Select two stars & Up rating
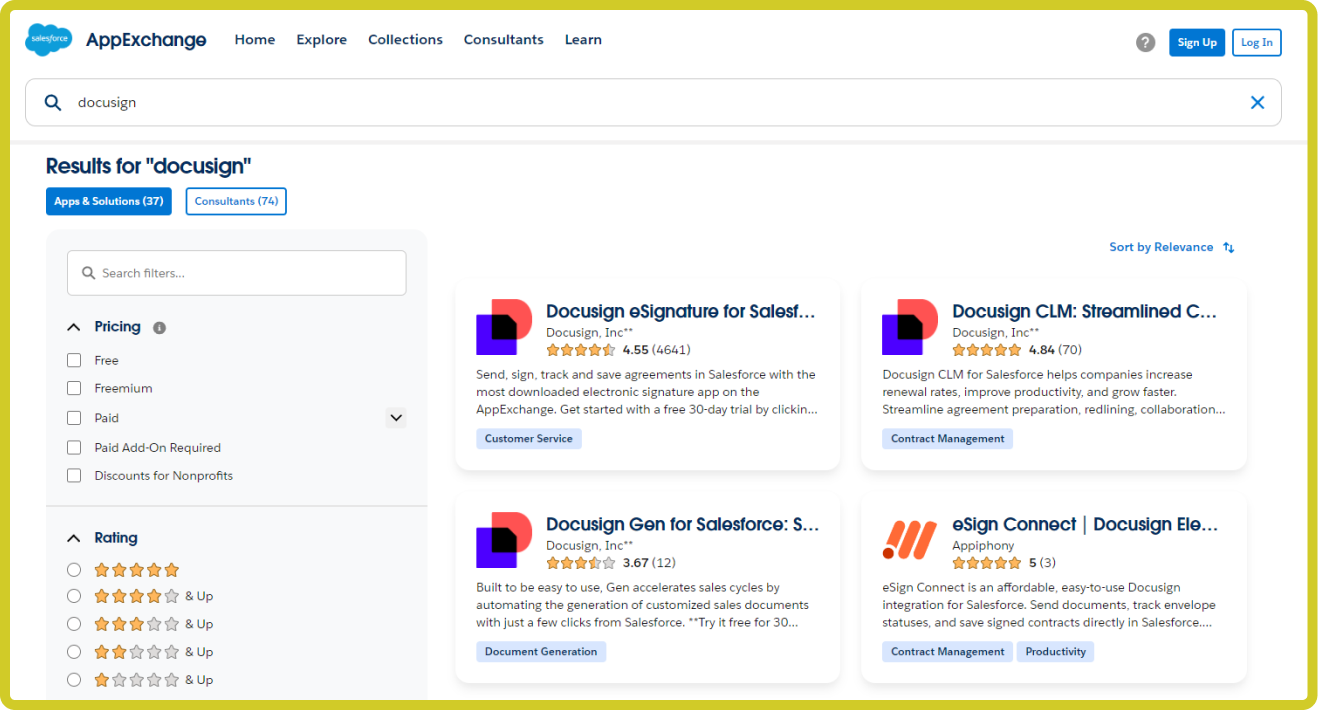The height and width of the screenshot is (710, 1318). [74, 652]
